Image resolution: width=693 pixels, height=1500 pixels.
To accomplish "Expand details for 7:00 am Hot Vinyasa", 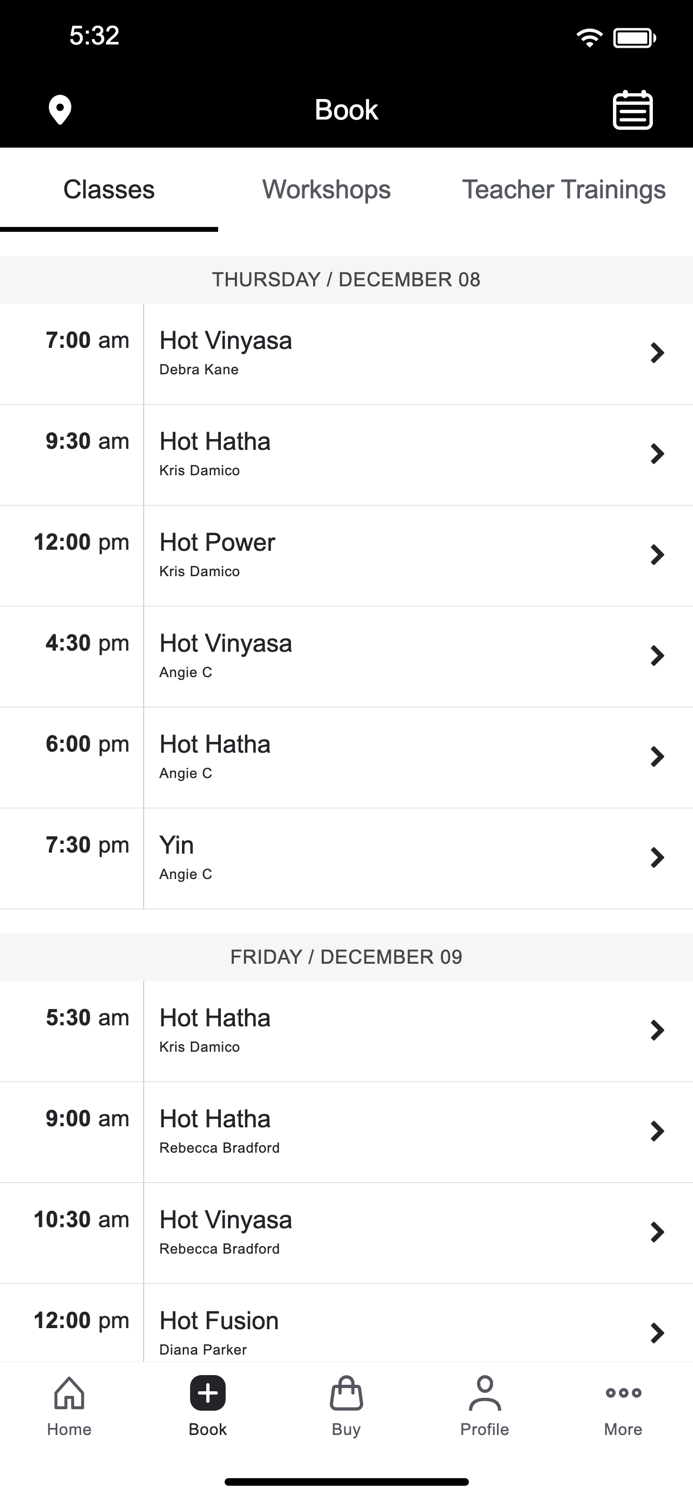I will 346,352.
